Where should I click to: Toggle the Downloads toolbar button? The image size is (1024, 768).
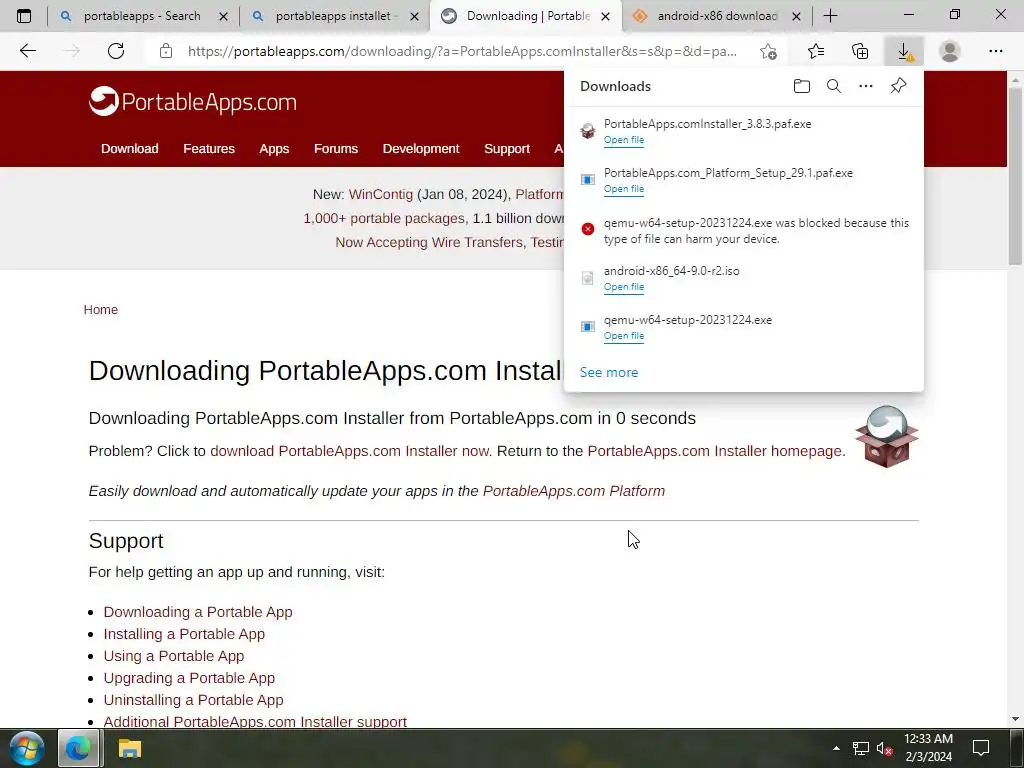[x=904, y=51]
